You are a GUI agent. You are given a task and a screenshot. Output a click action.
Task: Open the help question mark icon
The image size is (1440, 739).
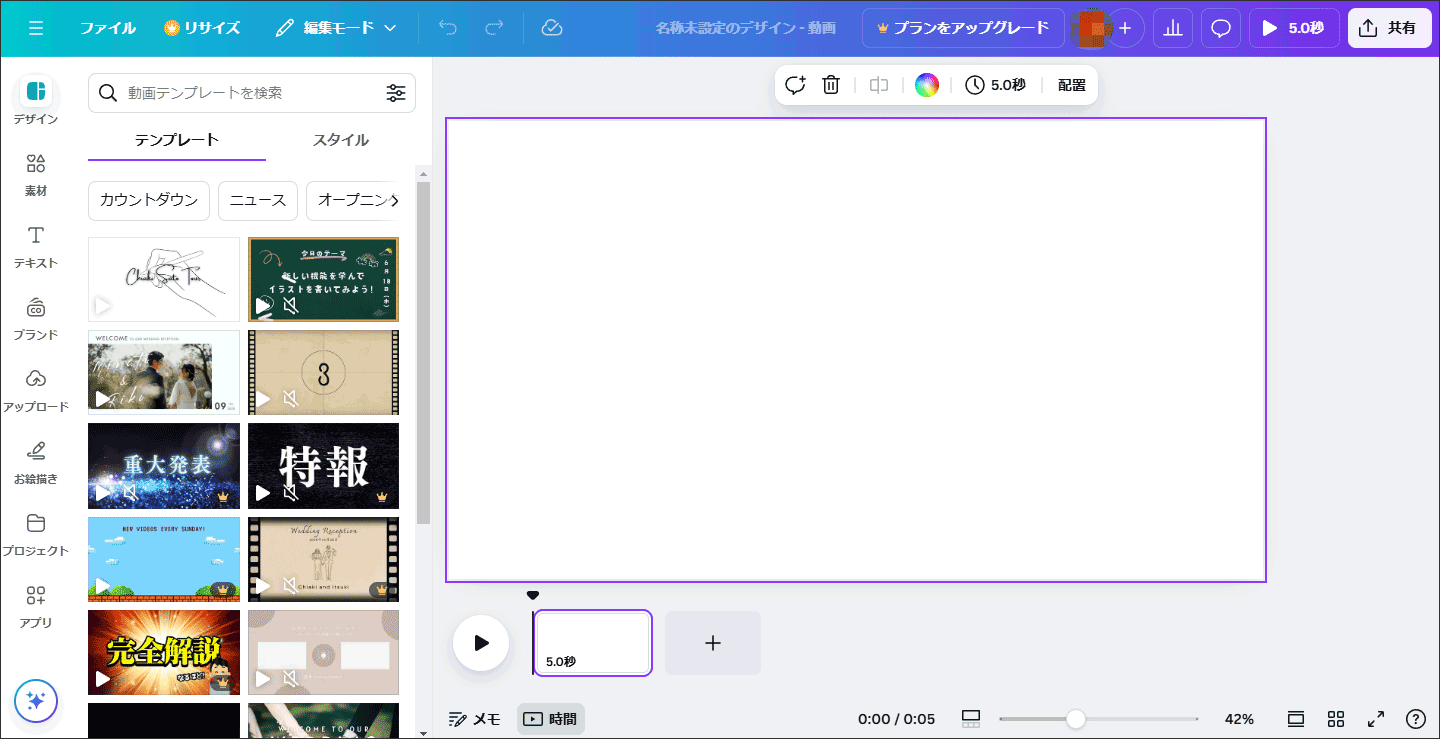click(1416, 719)
